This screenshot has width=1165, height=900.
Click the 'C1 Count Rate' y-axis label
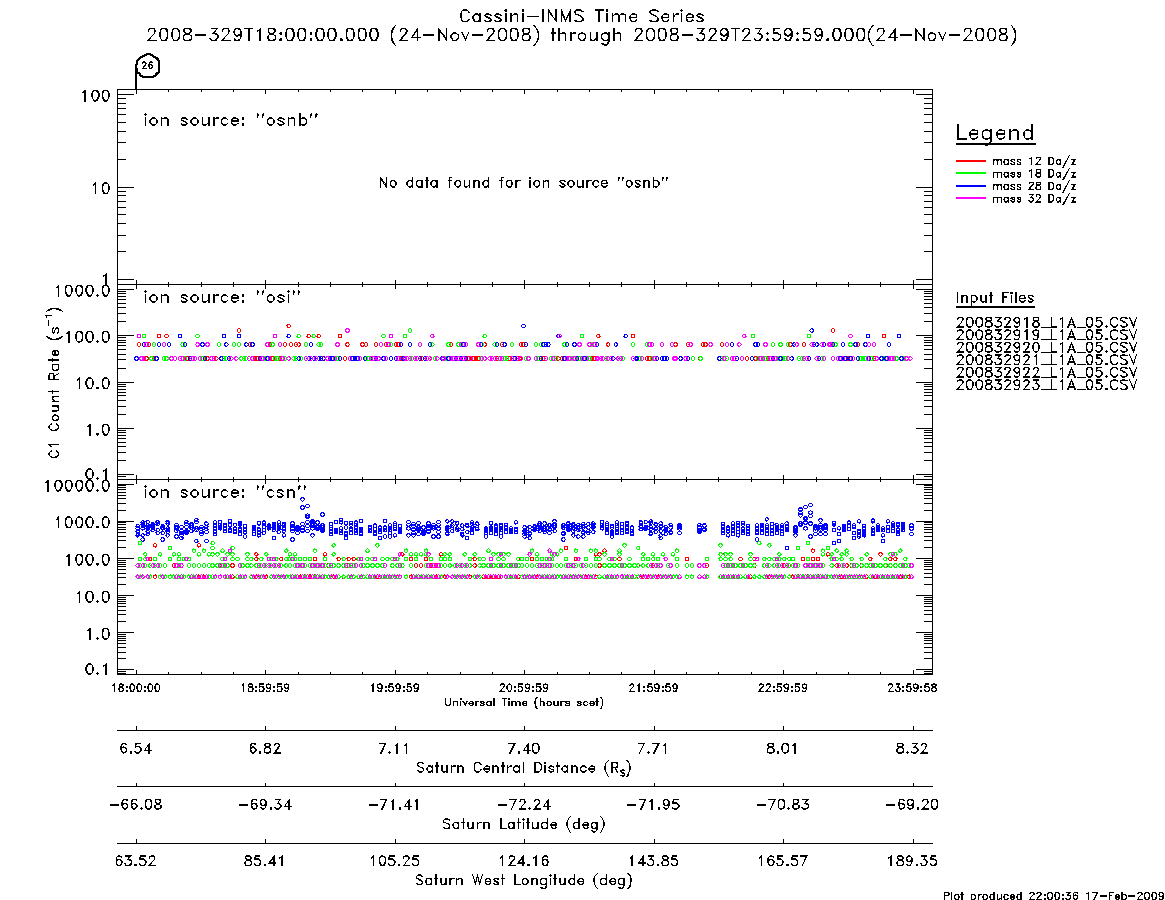pyautogui.click(x=54, y=382)
